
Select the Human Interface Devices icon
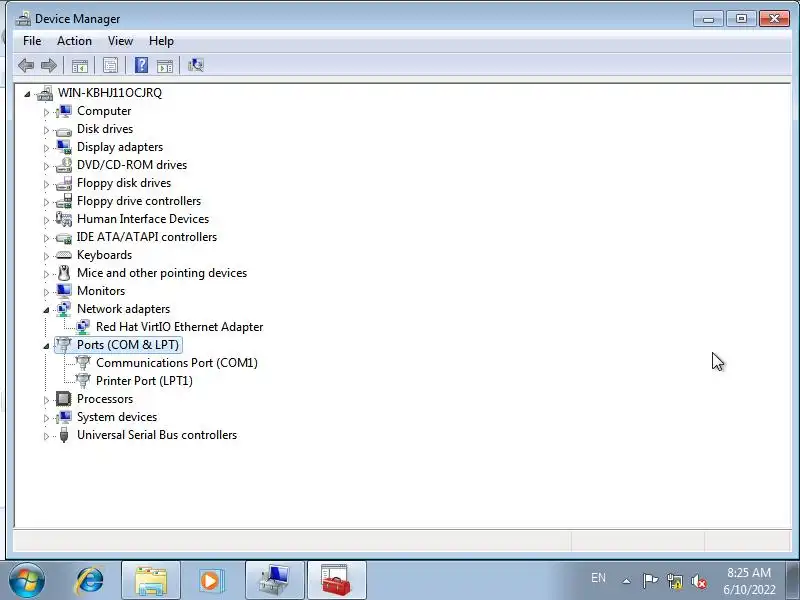[x=64, y=219]
